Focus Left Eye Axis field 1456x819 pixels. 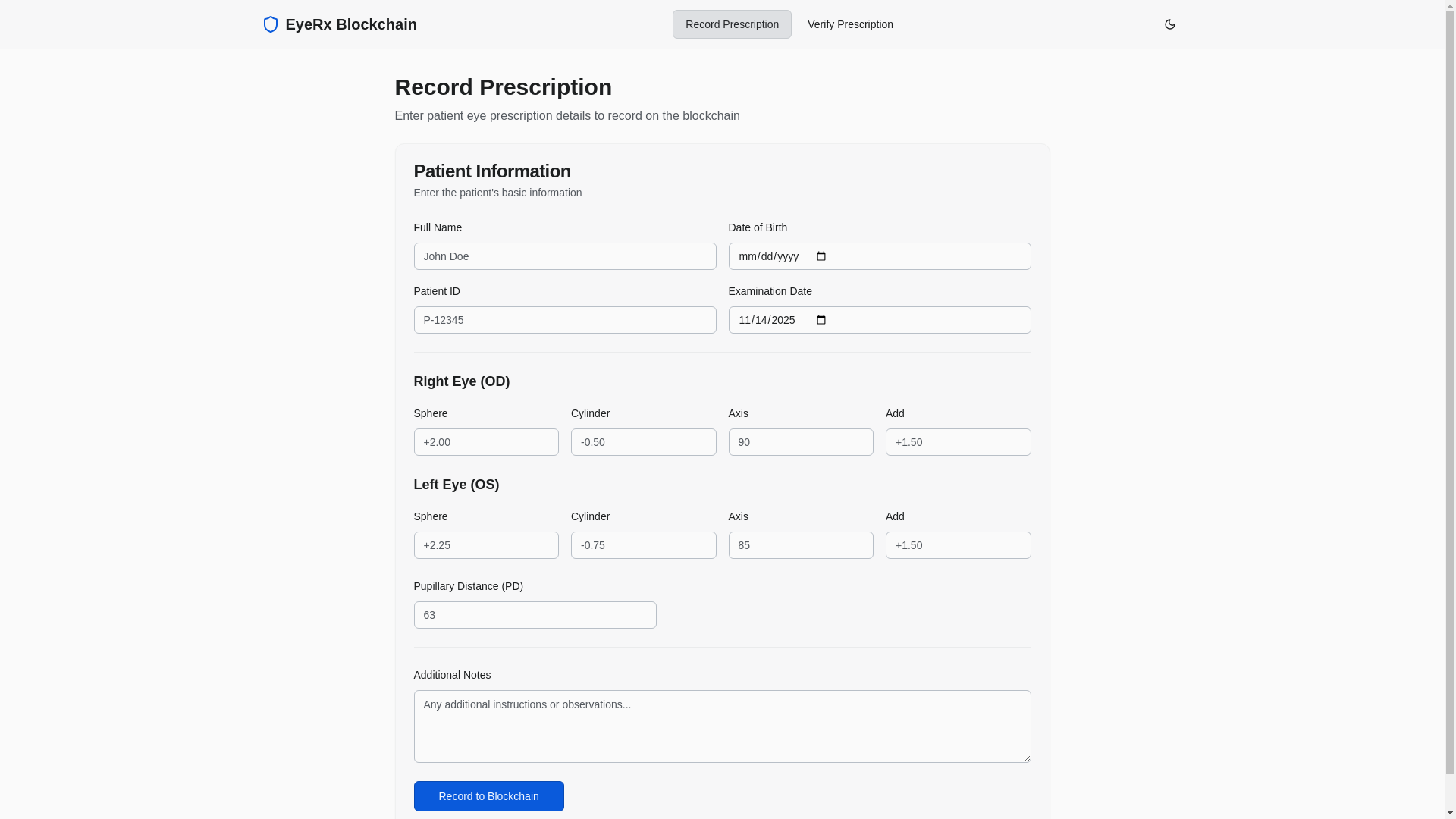(801, 545)
